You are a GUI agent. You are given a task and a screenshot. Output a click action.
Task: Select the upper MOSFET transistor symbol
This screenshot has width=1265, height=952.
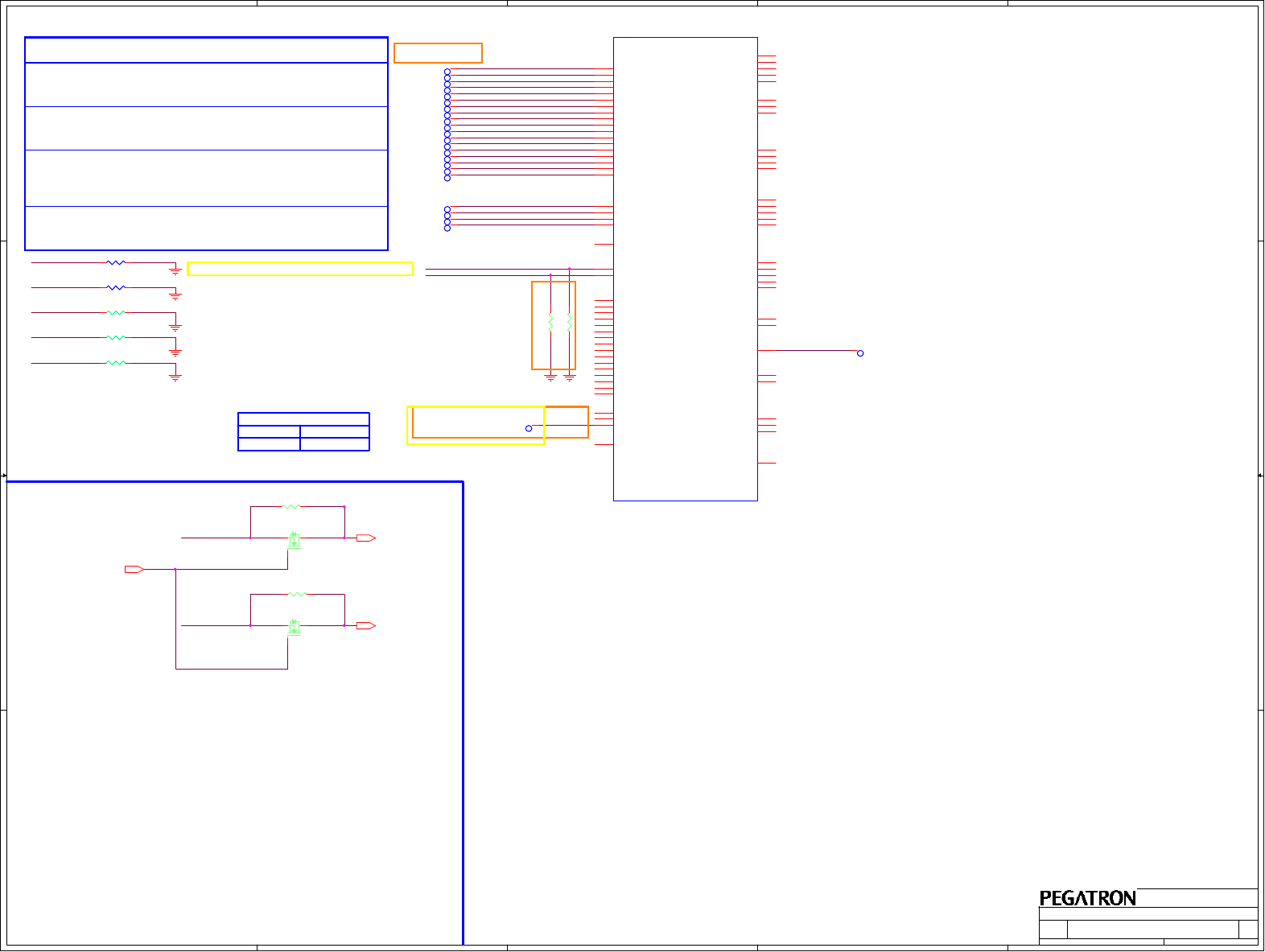[295, 540]
